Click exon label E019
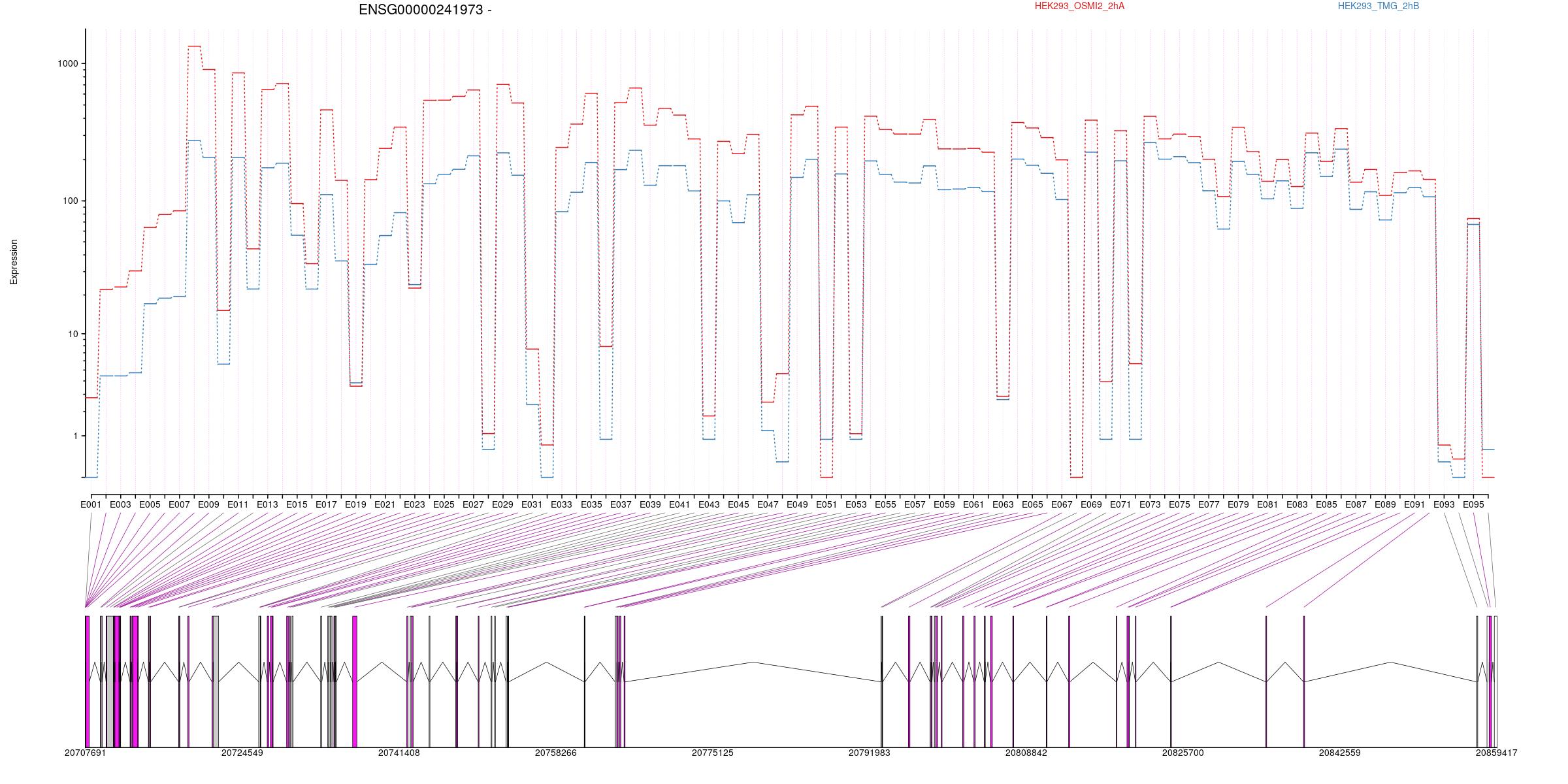The width and height of the screenshot is (1568, 784). pos(355,504)
